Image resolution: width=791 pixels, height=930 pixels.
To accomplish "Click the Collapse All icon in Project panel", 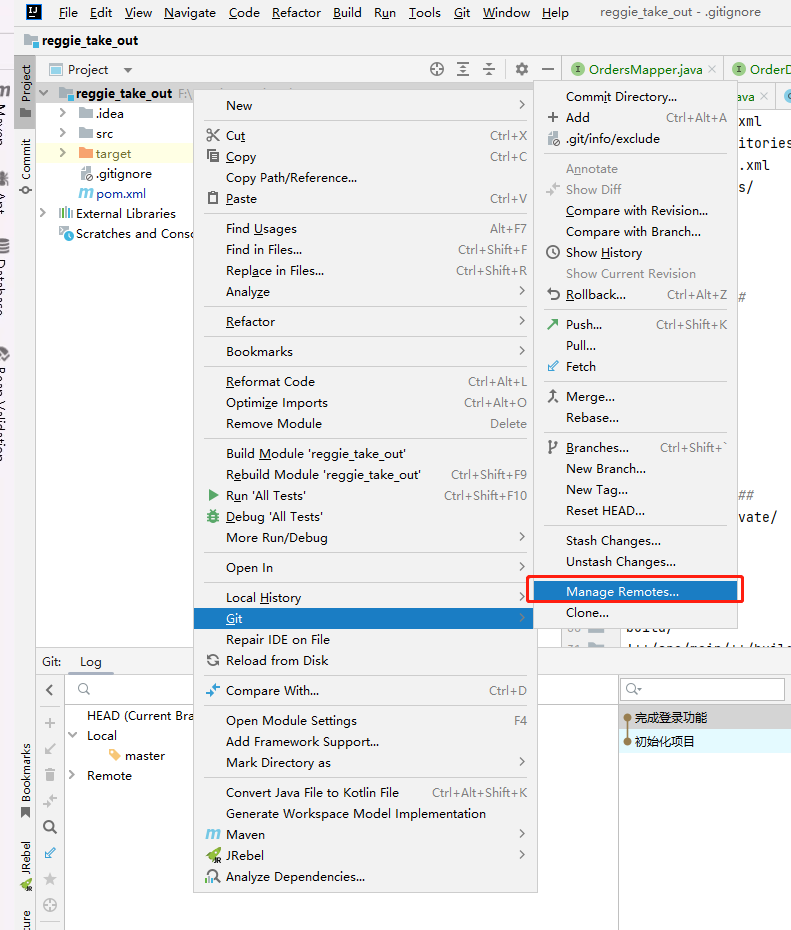I will [x=489, y=69].
